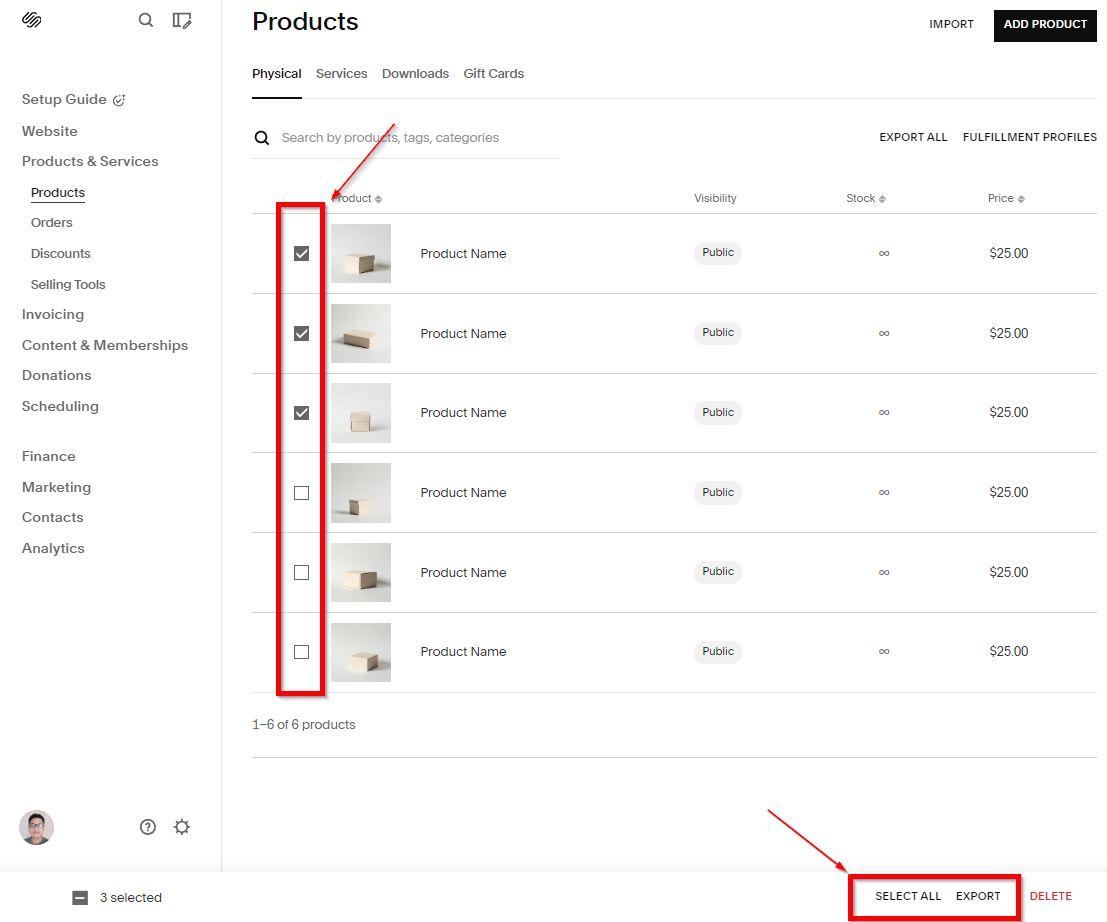Viewport: 1107px width, 922px height.
Task: Click the 1–6 of 6 products text
Action: pos(304,725)
